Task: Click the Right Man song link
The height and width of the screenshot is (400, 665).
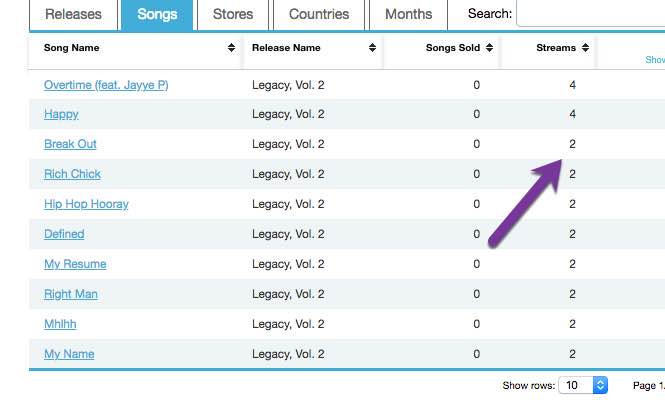Action: 70,294
